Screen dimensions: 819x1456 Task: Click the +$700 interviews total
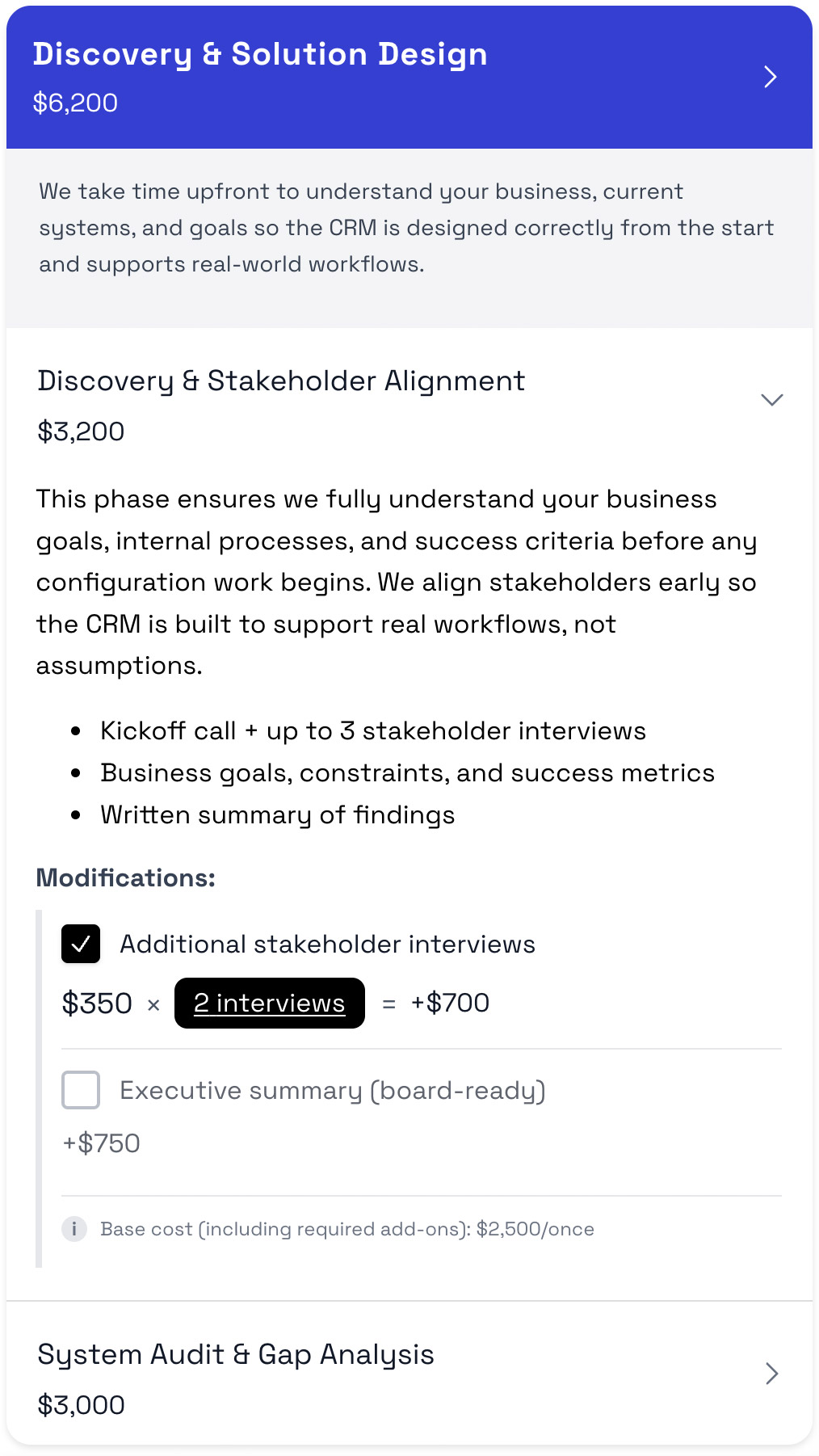click(450, 1004)
